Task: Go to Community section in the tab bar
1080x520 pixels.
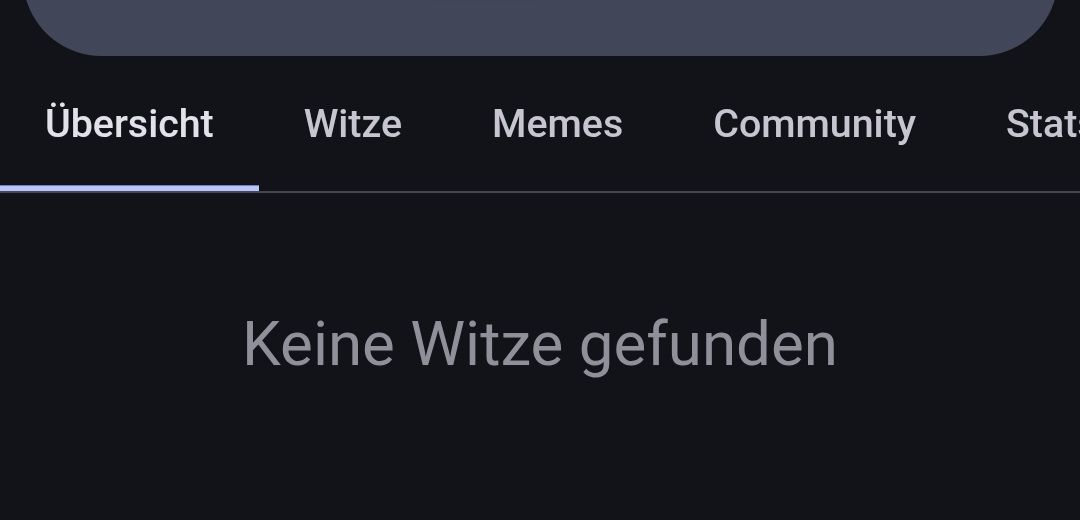Action: pos(814,125)
